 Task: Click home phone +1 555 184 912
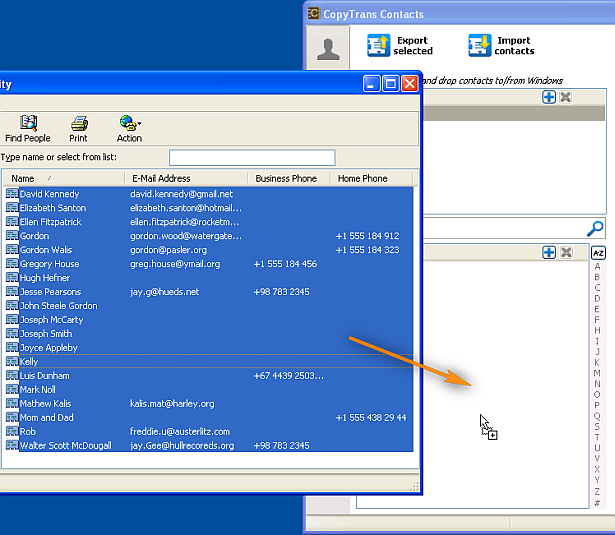coord(368,236)
